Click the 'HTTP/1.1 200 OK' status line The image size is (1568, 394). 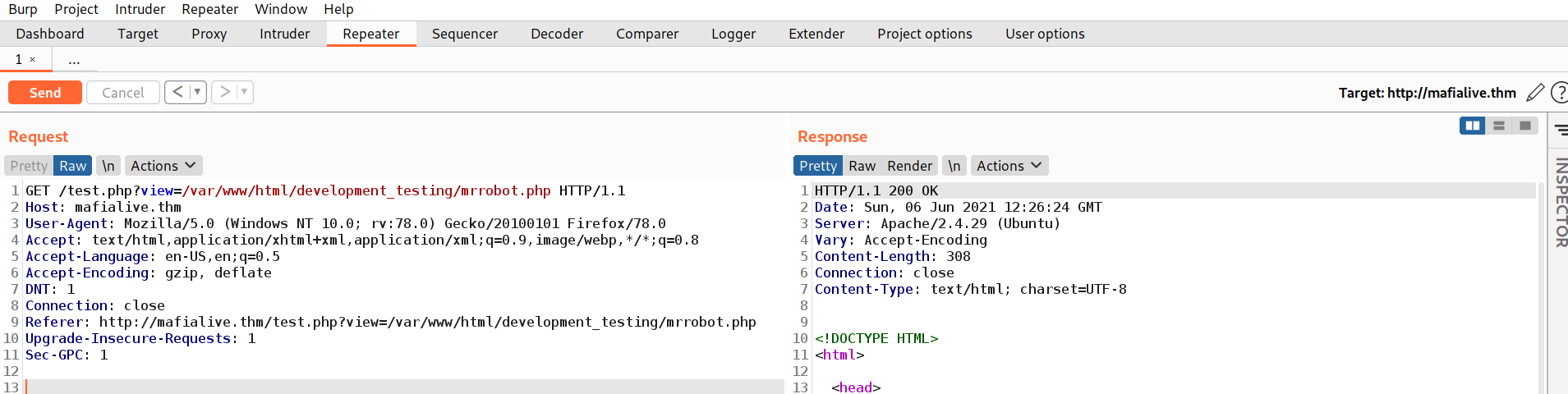click(876, 190)
